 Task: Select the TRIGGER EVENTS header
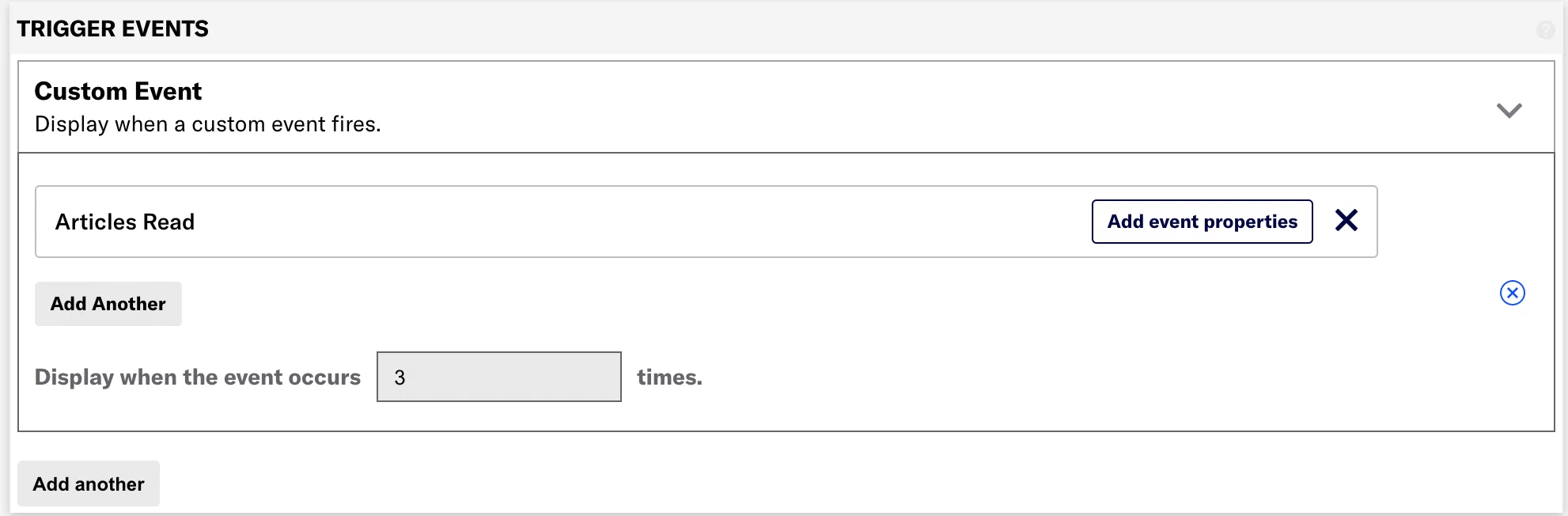point(113,28)
